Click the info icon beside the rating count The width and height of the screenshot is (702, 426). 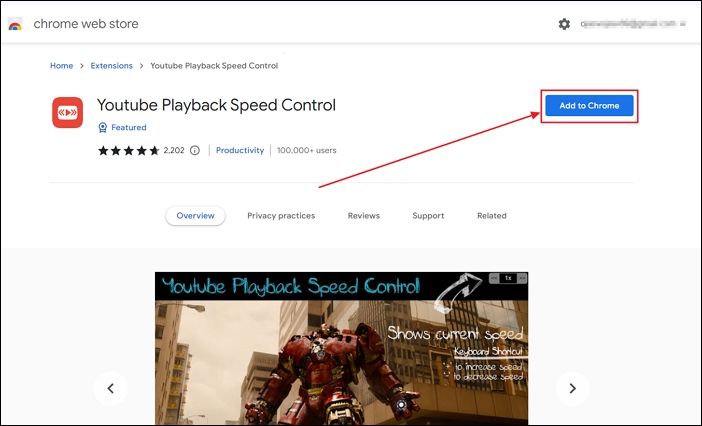click(x=194, y=151)
